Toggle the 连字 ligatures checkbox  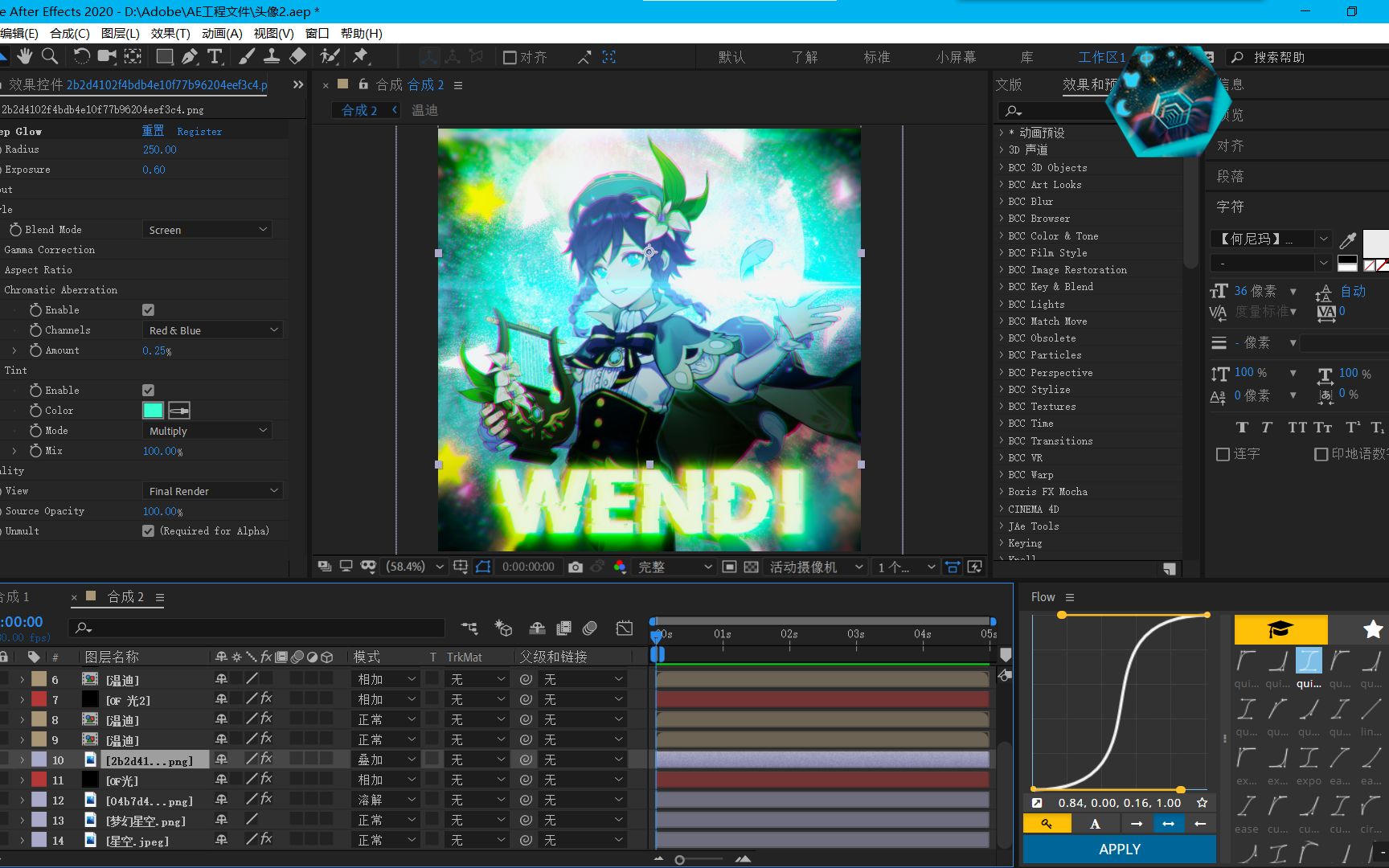point(1223,454)
